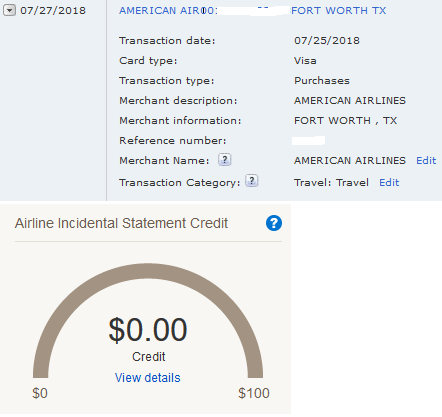Click the $0.00 credit amount
This screenshot has height=417, width=442.
(x=148, y=330)
